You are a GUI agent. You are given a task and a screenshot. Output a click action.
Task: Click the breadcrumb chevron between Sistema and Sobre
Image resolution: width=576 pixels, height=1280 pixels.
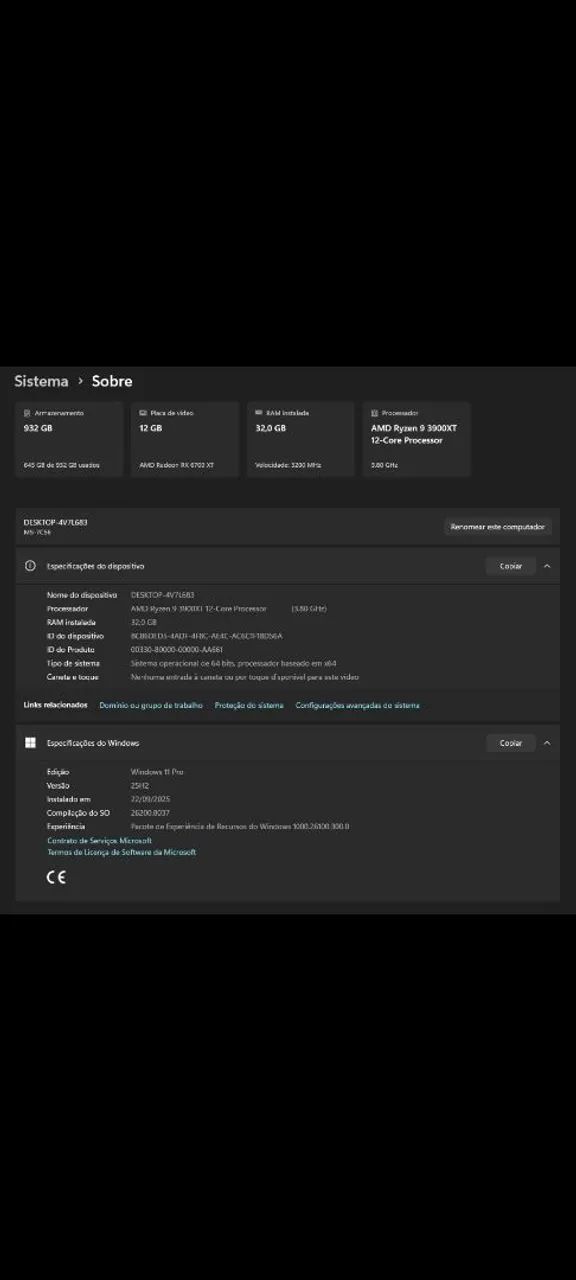pos(80,381)
